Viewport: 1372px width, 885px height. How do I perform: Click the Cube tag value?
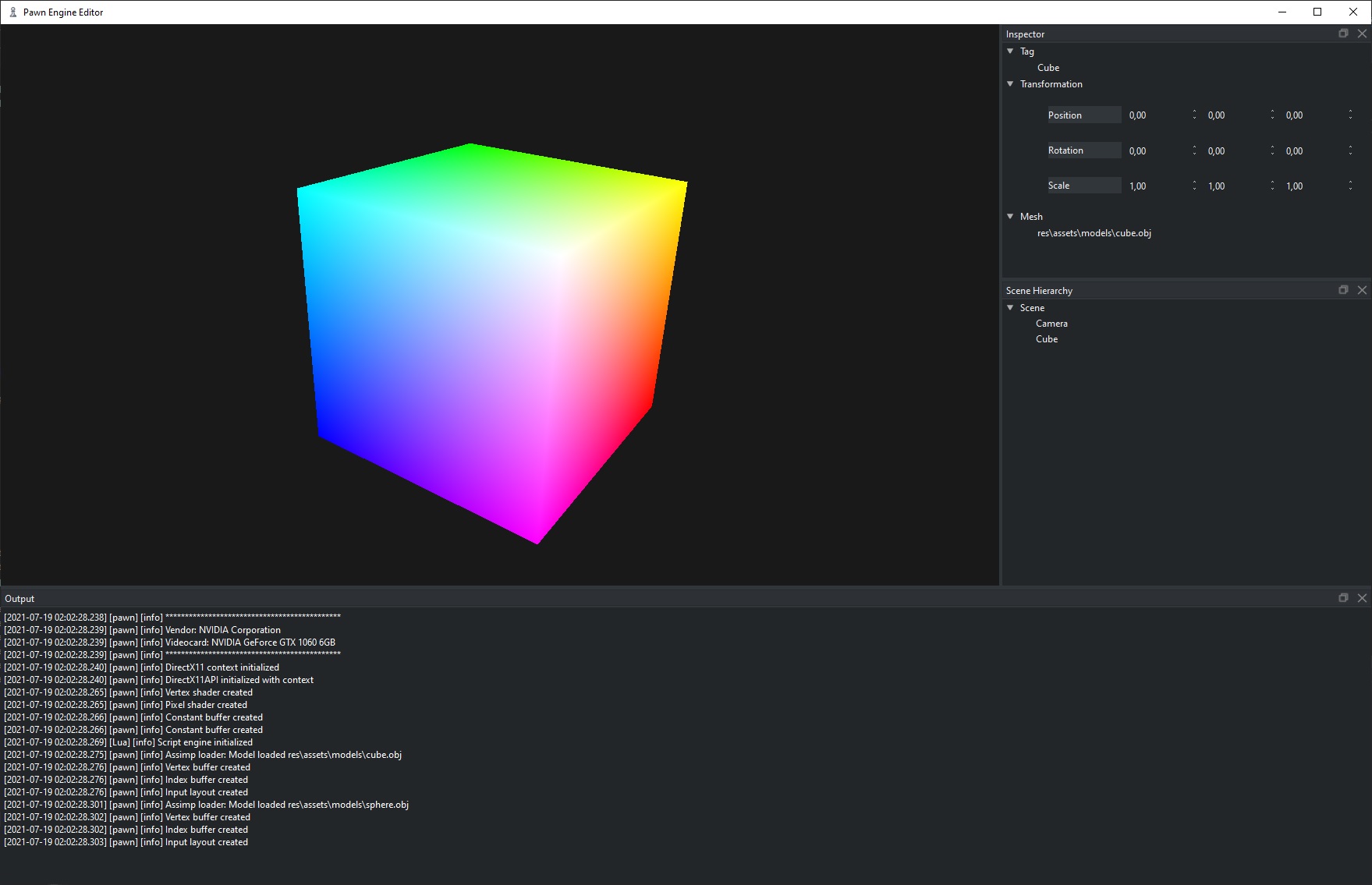click(x=1048, y=68)
